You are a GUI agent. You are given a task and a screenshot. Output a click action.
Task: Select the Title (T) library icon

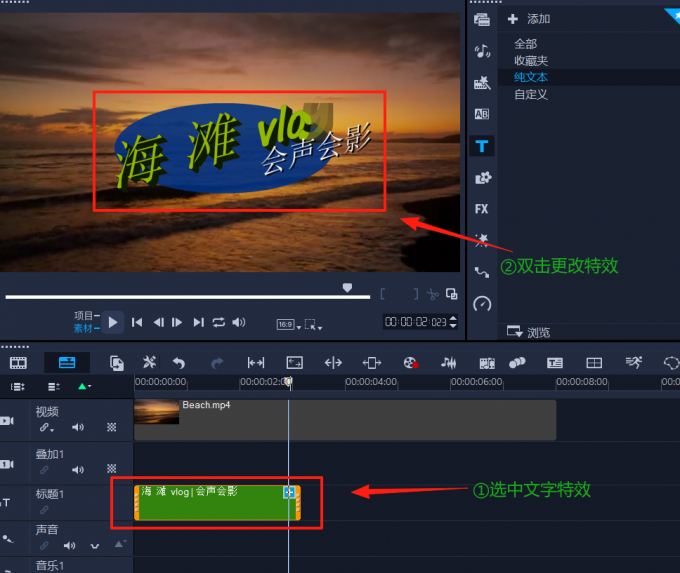coord(482,146)
